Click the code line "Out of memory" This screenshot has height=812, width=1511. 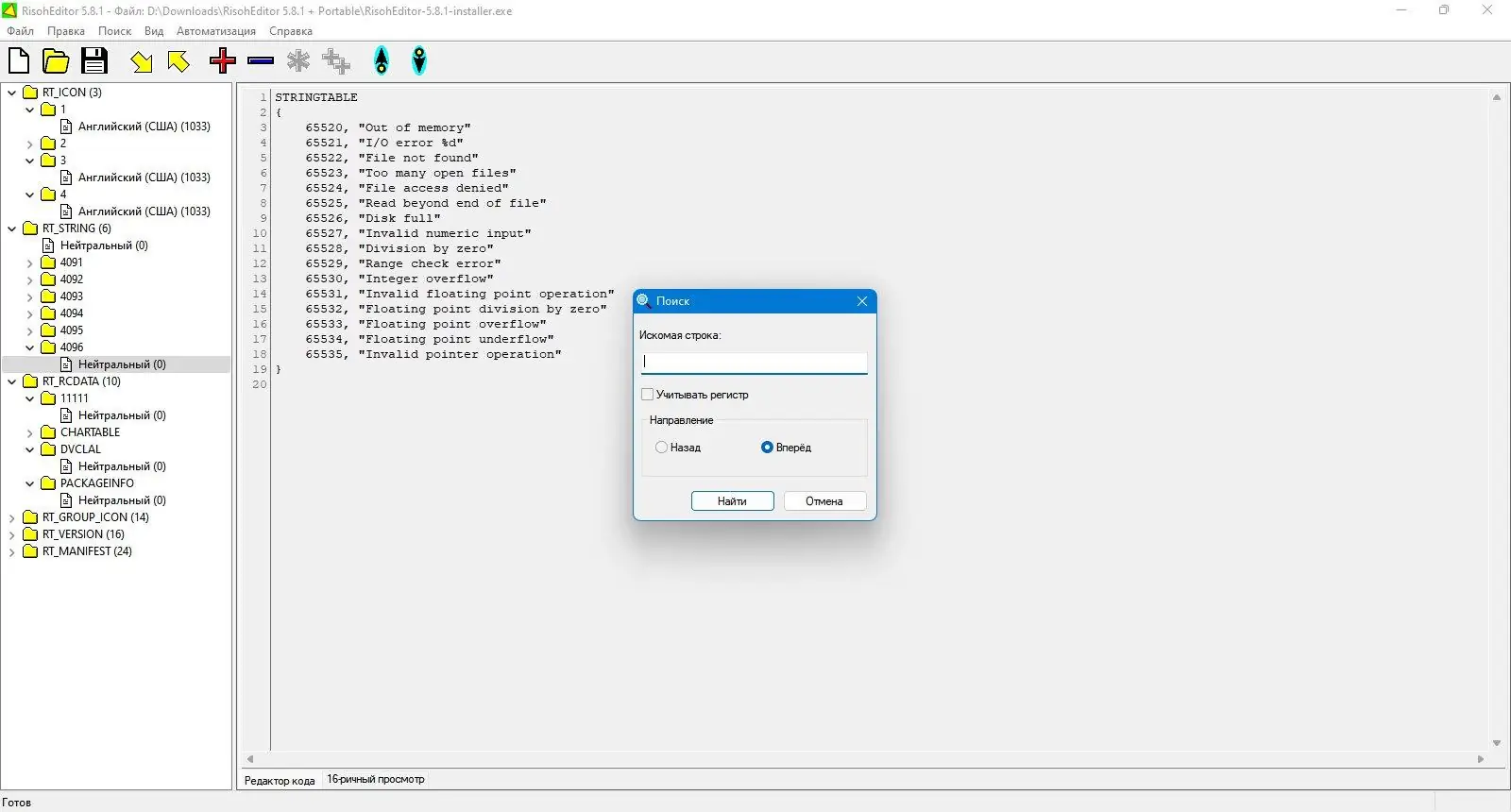(x=388, y=127)
